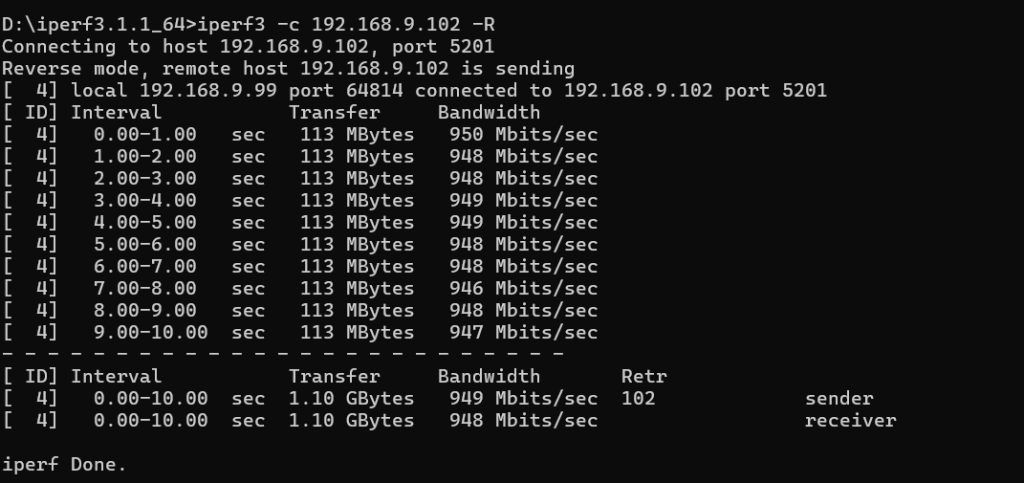
Task: Click the Bandwidth header in the summary table
Action: tap(488, 377)
